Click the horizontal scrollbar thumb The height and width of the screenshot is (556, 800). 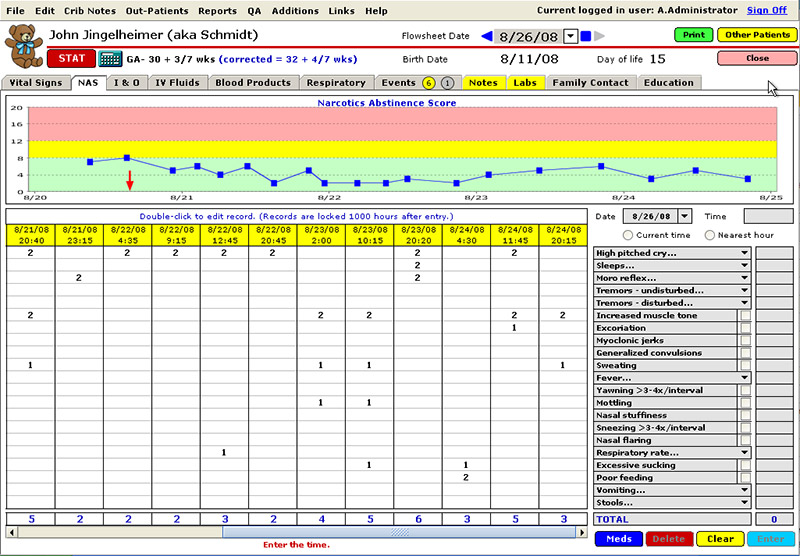tap(399, 533)
